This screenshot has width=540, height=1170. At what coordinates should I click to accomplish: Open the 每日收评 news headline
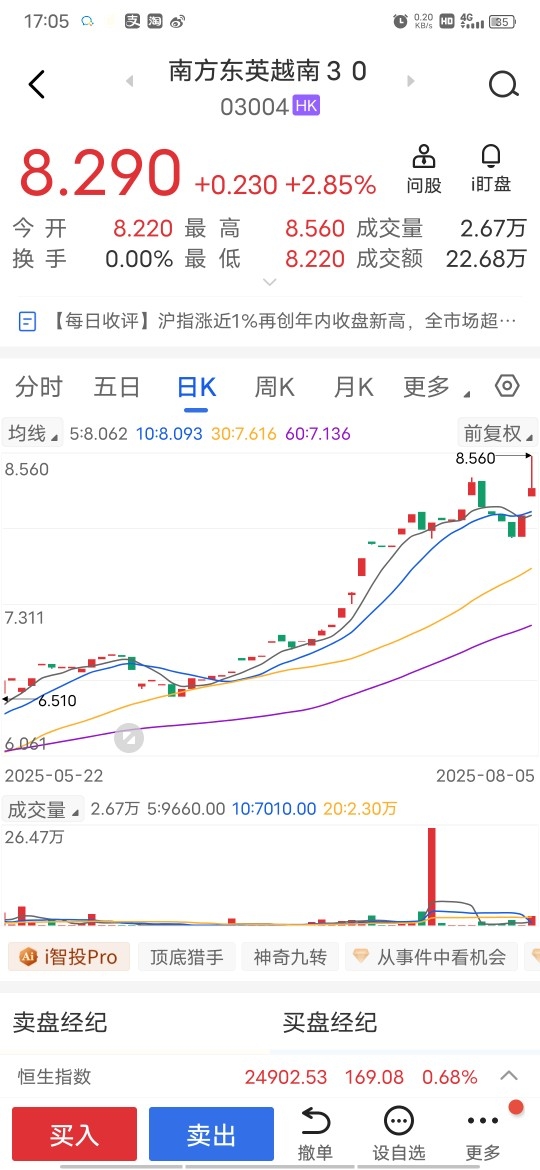pos(283,322)
